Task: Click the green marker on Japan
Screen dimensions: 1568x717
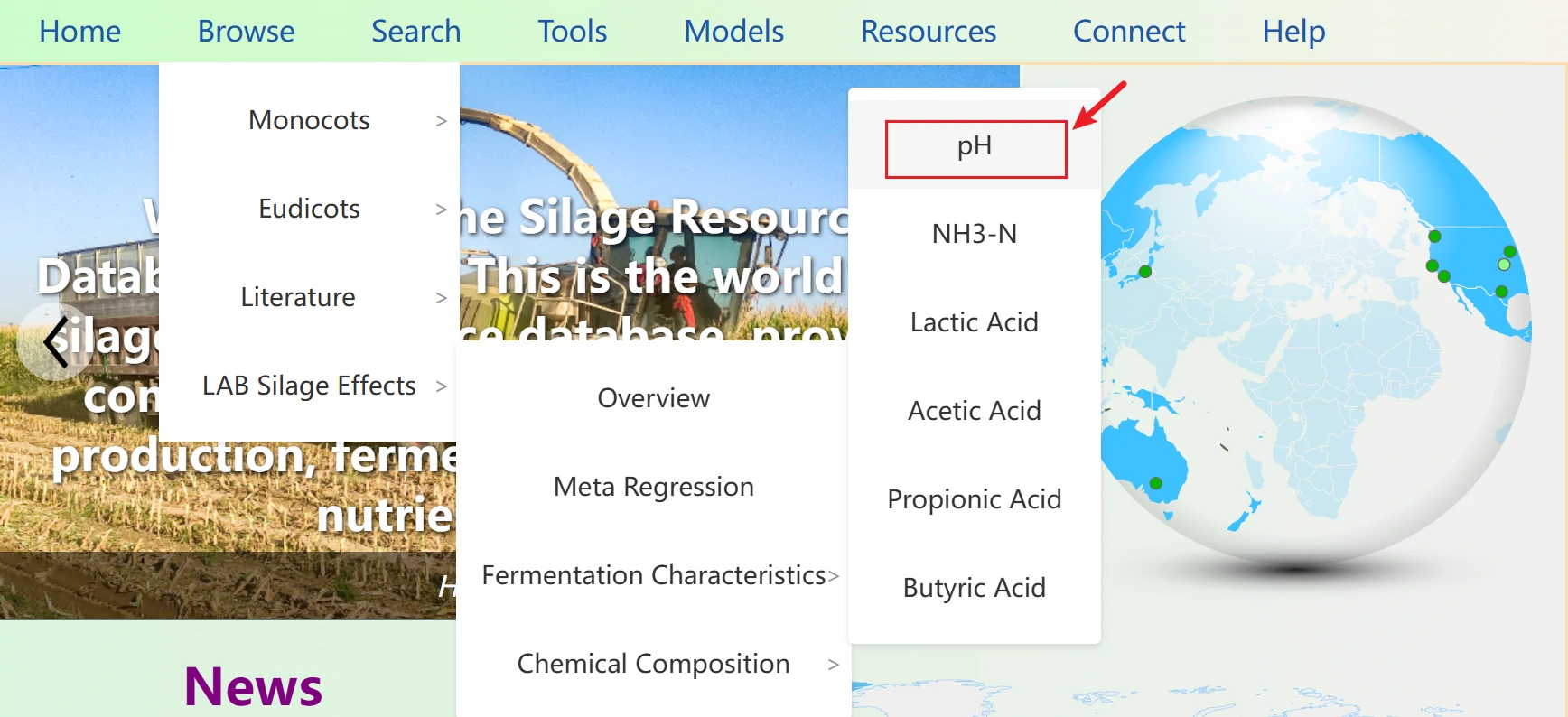Action: [1145, 272]
